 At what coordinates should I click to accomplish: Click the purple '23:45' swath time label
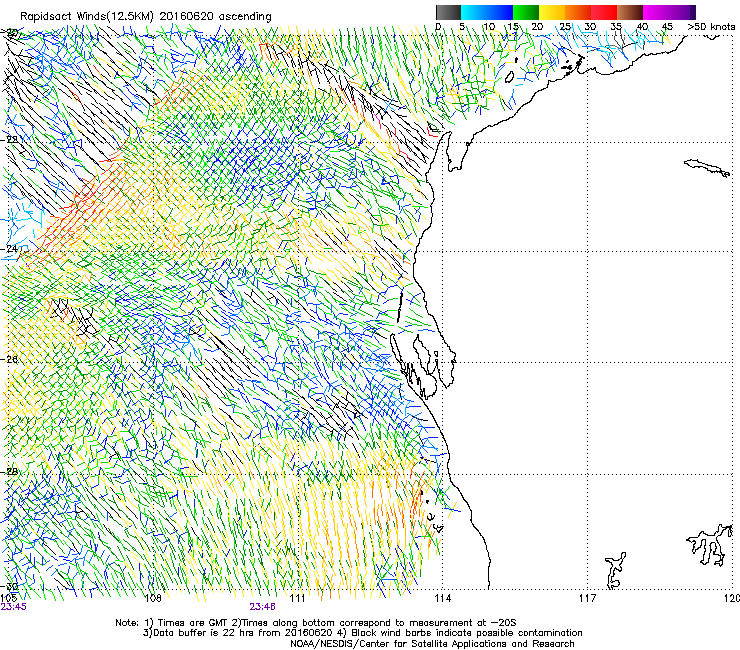click(14, 607)
